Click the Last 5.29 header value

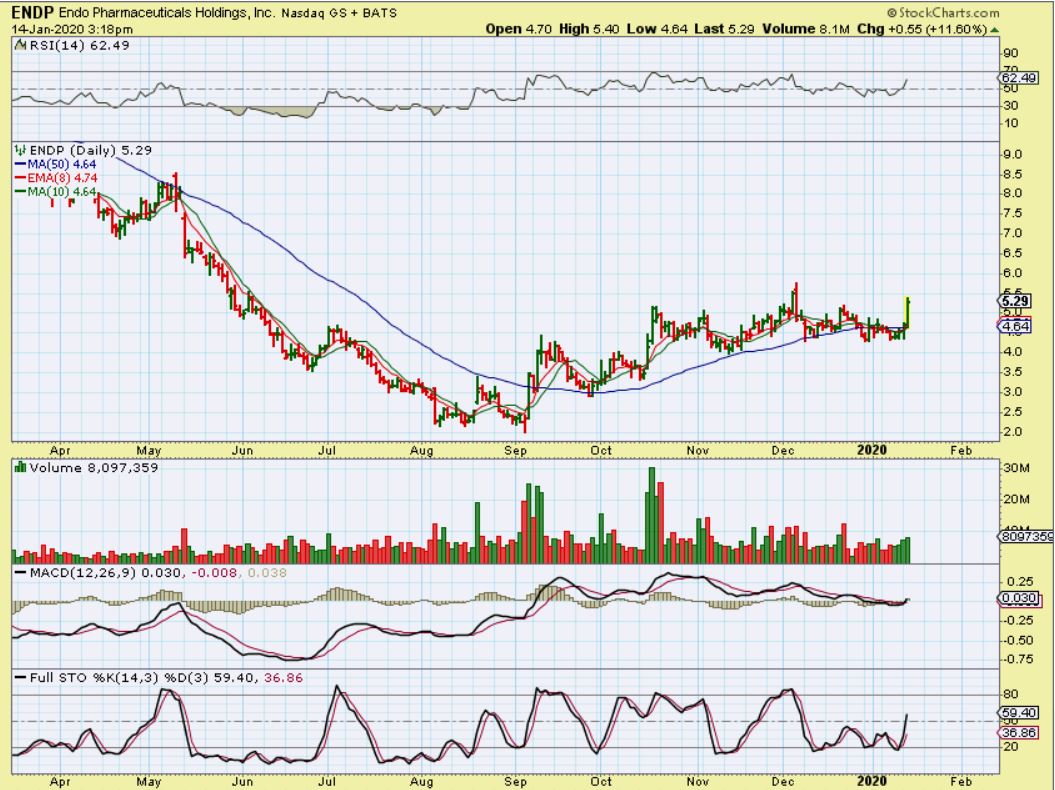point(724,29)
